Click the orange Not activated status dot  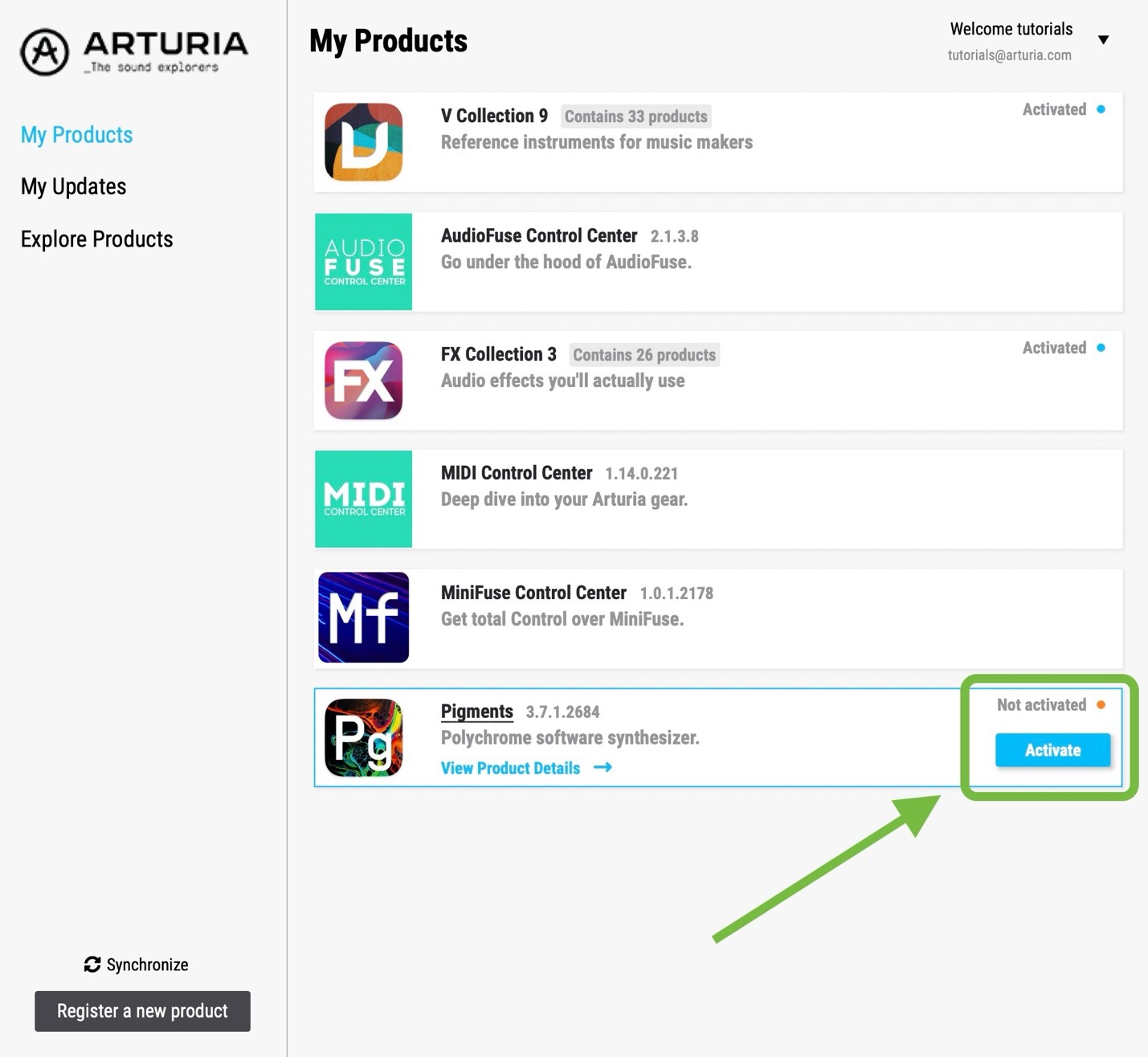tap(1101, 705)
